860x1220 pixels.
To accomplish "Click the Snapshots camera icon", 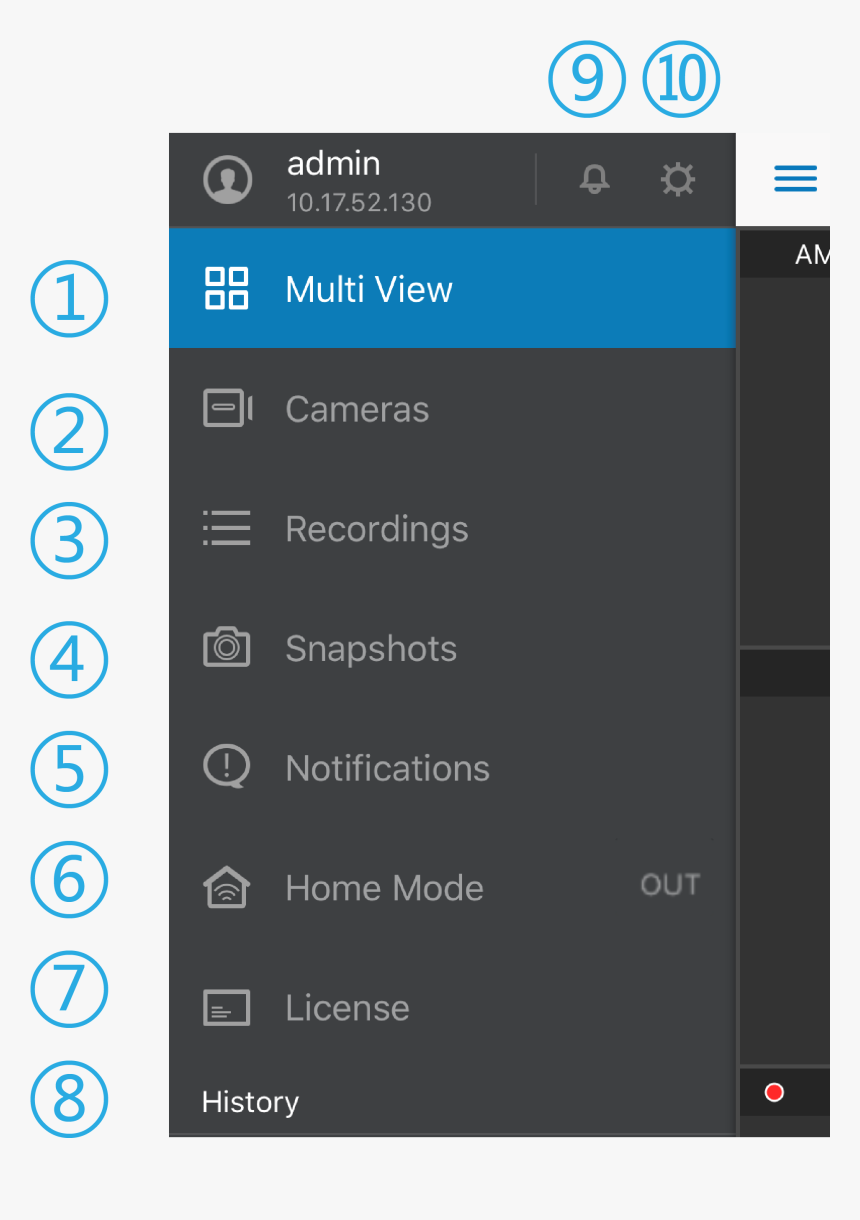I will pyautogui.click(x=227, y=647).
